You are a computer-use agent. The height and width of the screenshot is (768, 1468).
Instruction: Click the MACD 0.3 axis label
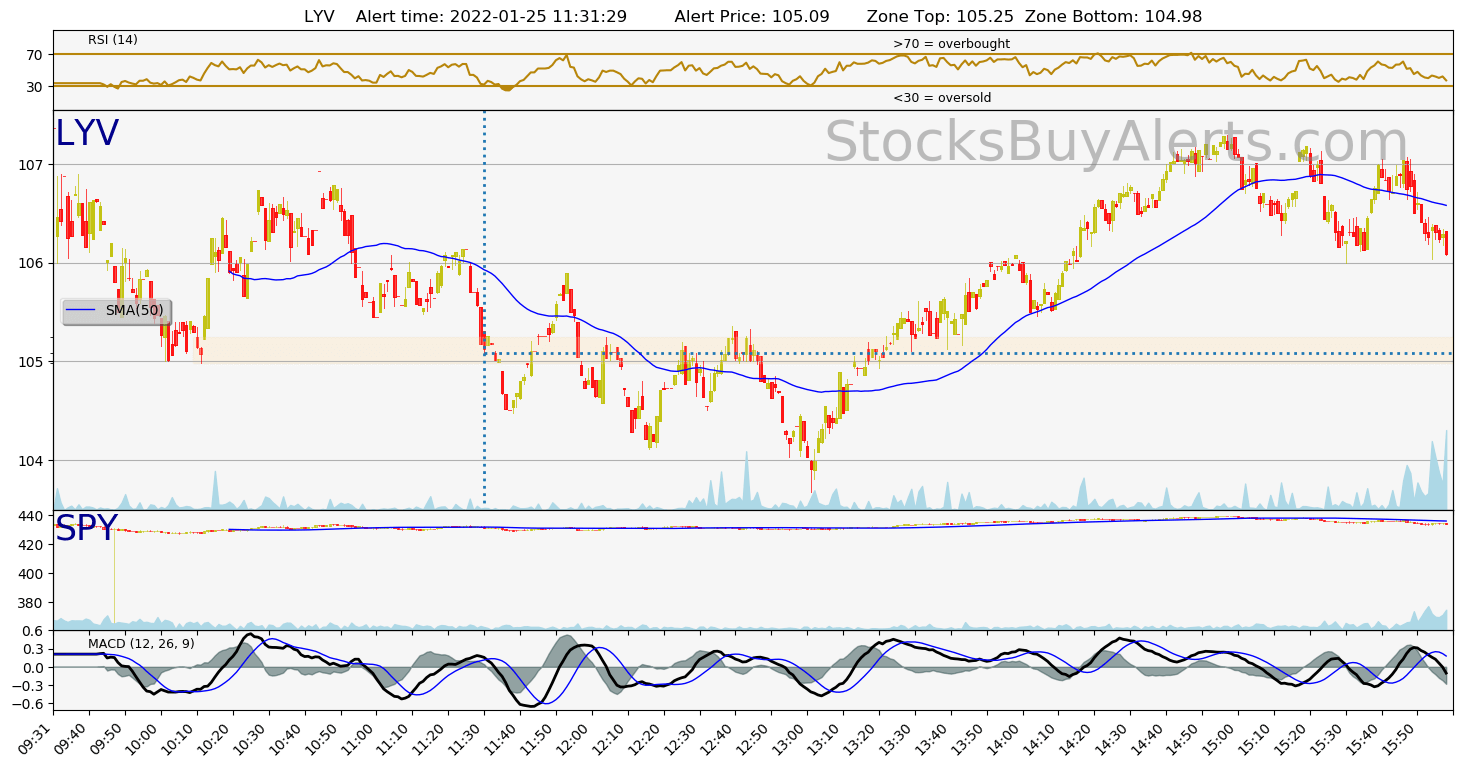point(35,649)
